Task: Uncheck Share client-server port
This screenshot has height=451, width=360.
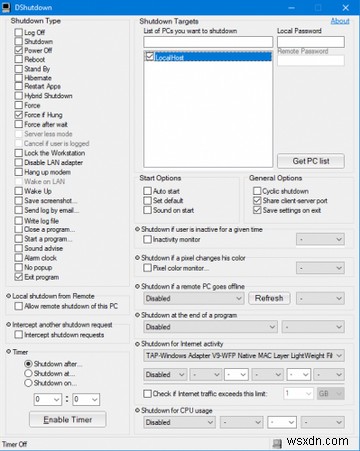Action: [257, 200]
